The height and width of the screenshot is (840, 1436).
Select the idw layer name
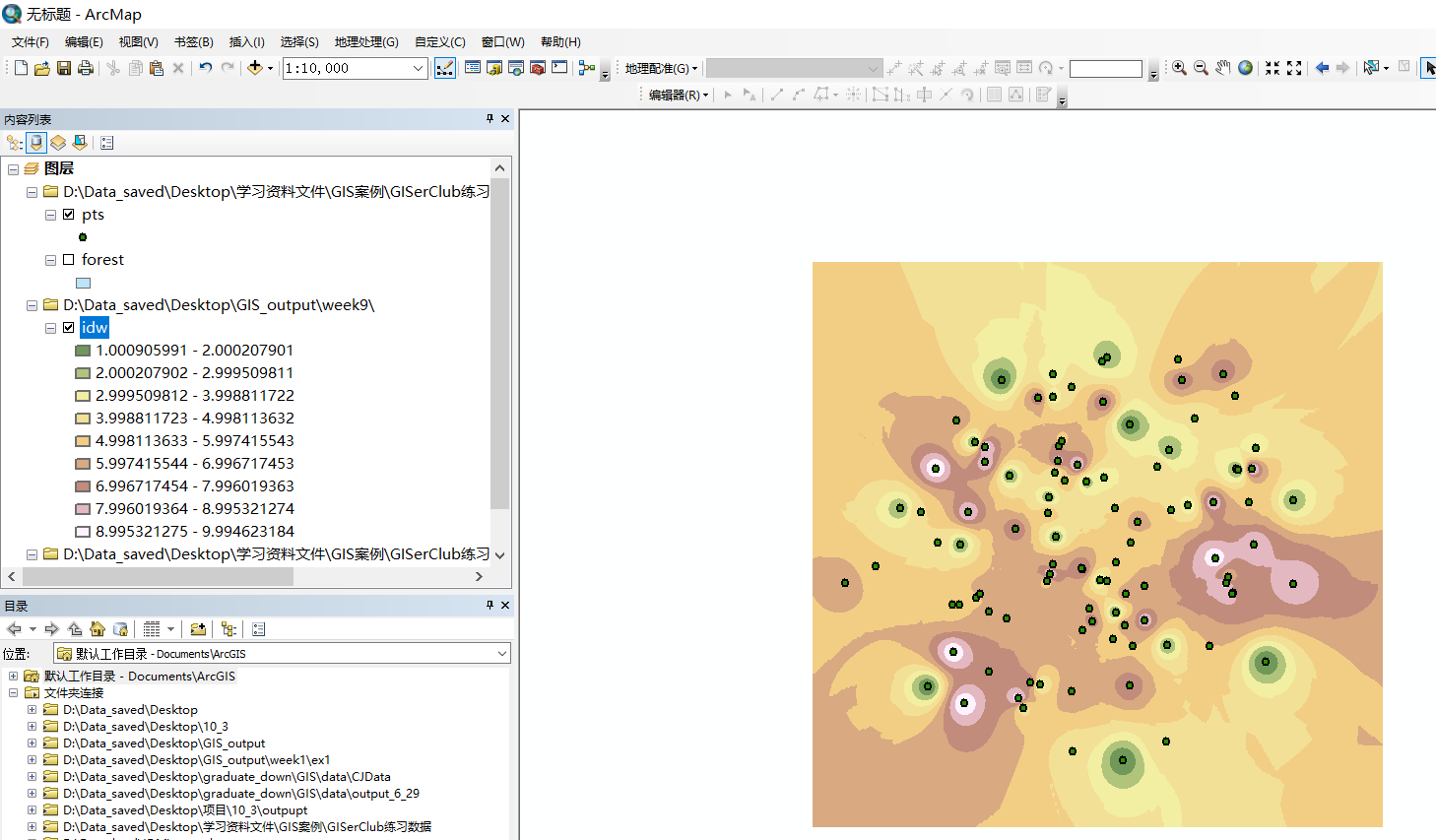tap(95, 327)
